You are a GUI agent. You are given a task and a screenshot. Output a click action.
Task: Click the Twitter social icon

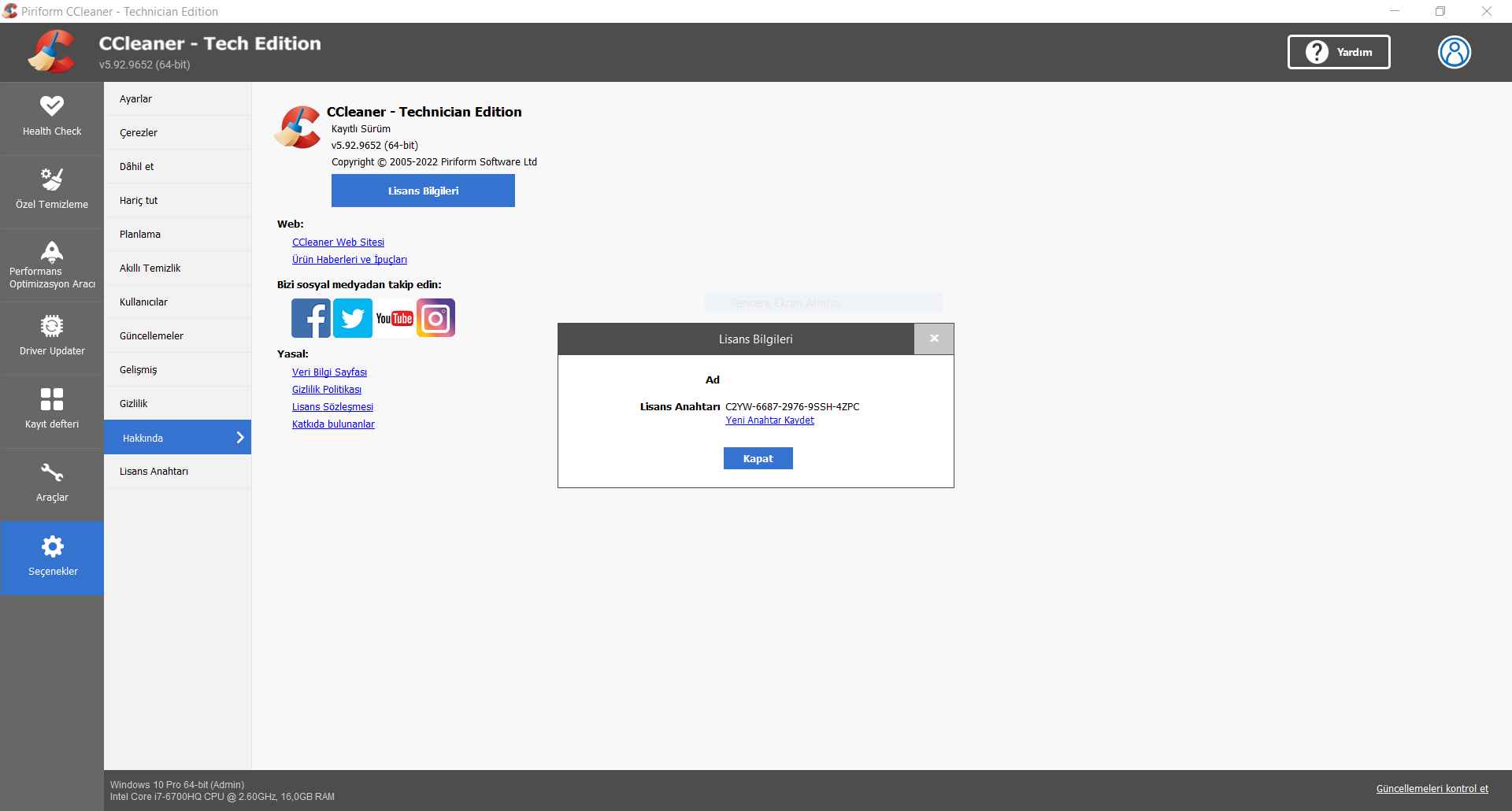coord(353,318)
